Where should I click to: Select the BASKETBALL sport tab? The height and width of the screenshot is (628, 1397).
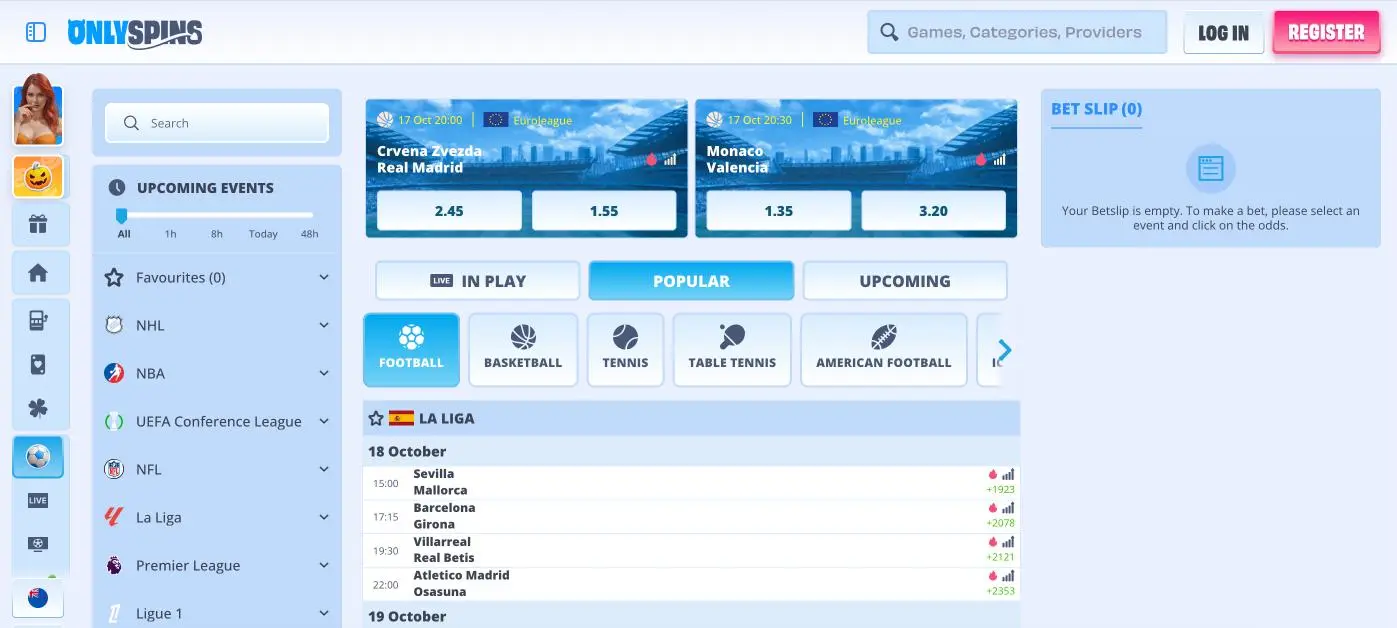tap(523, 349)
